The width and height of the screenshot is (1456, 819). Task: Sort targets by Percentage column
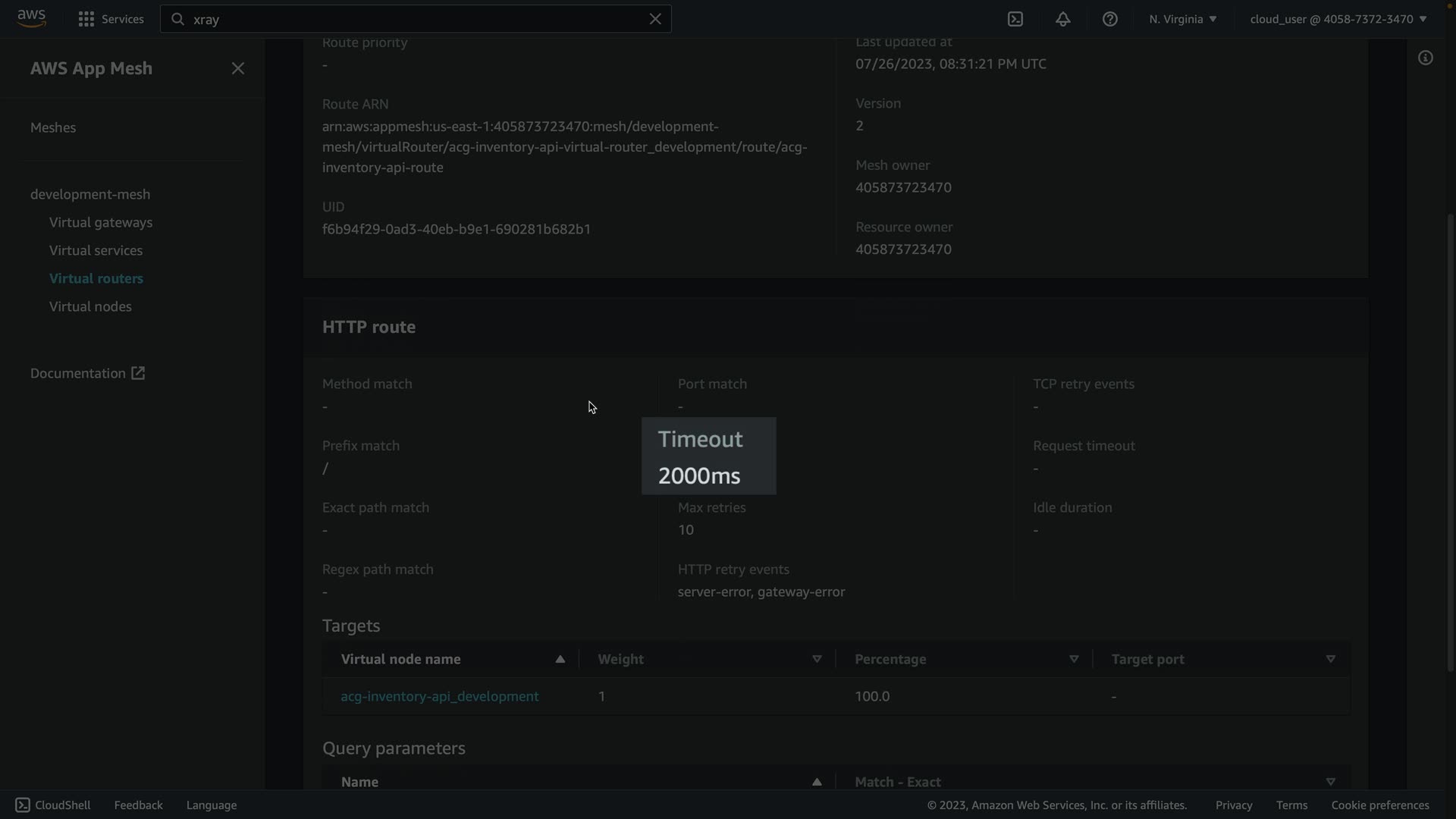(1073, 659)
